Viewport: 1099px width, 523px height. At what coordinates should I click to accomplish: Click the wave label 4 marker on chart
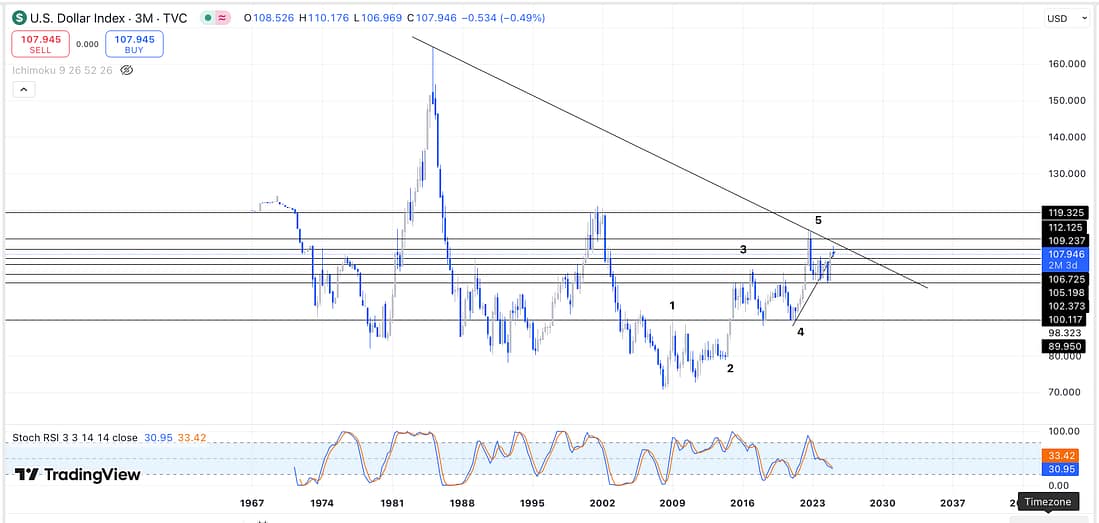[x=800, y=332]
